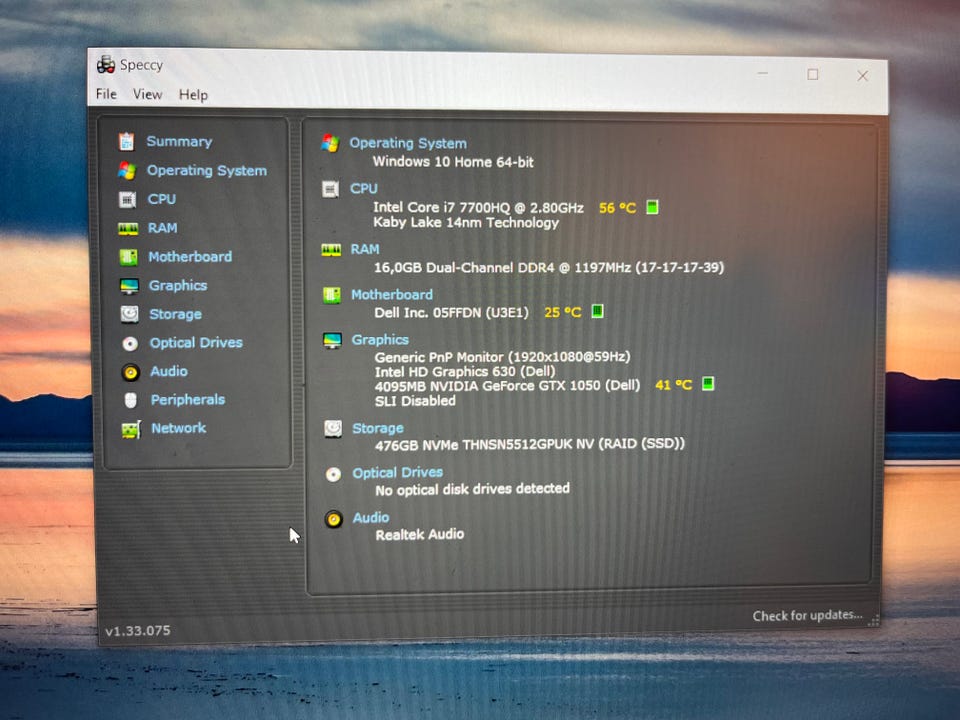
Task: Click the Optical Drives disc icon in summary pane
Action: click(333, 474)
